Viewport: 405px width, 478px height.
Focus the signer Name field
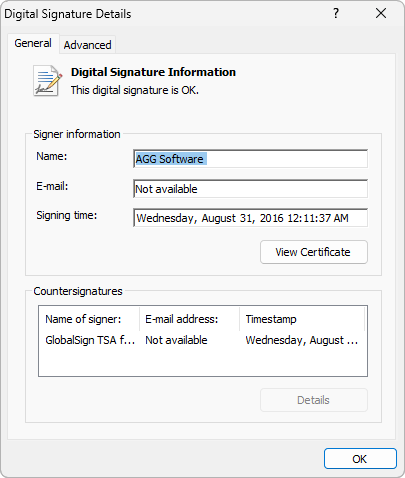(x=250, y=159)
